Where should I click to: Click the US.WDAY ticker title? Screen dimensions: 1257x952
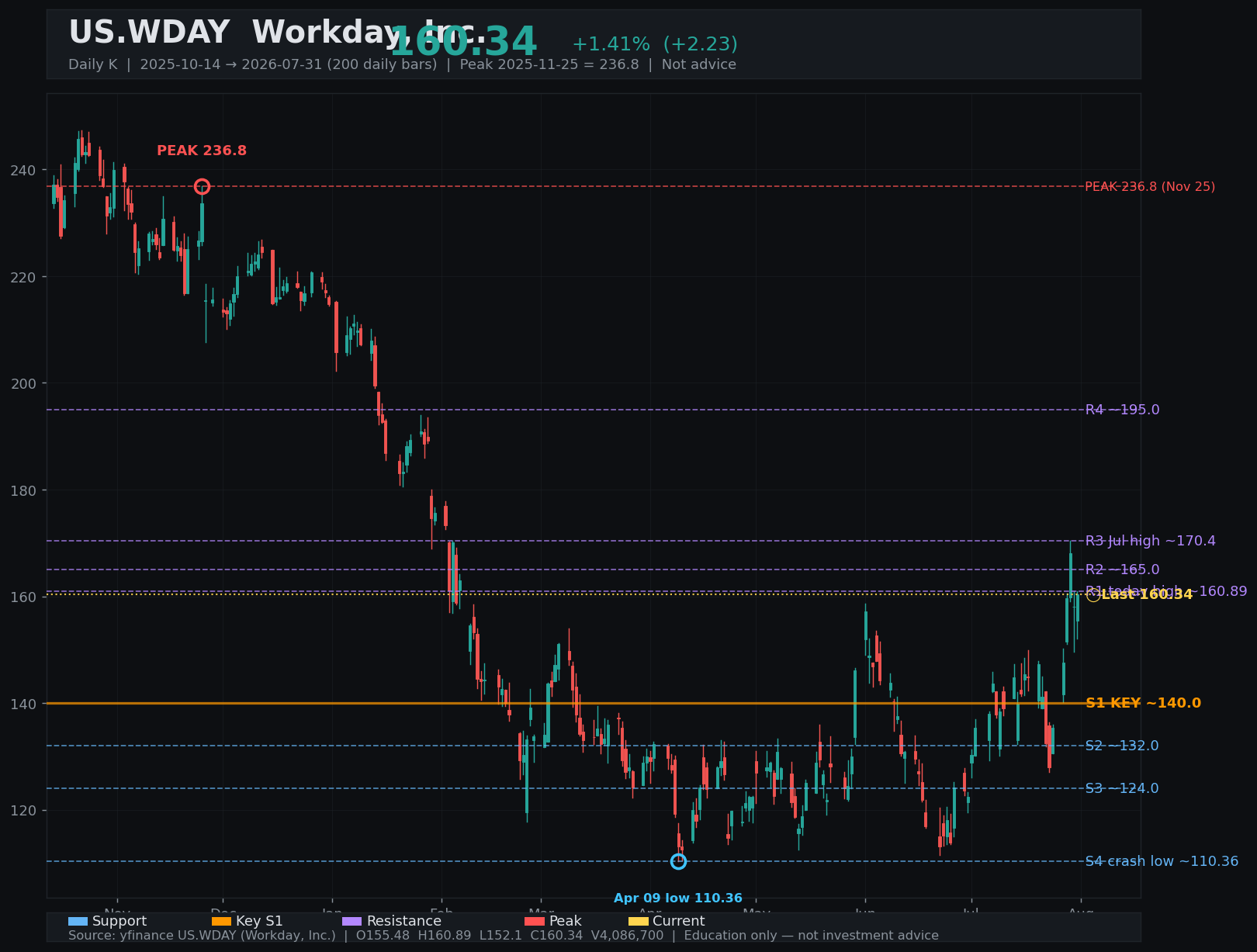(149, 33)
